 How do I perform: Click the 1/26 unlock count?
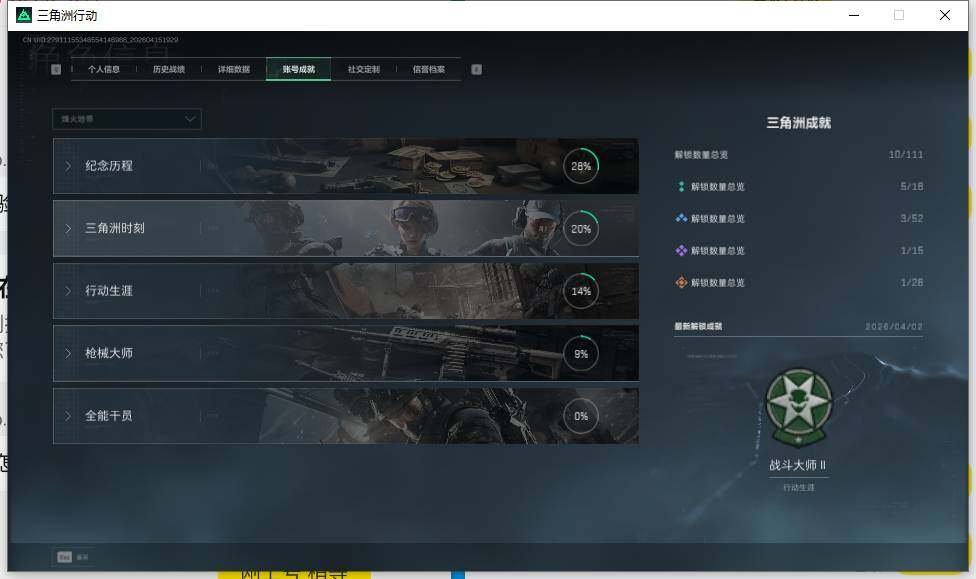coord(911,282)
